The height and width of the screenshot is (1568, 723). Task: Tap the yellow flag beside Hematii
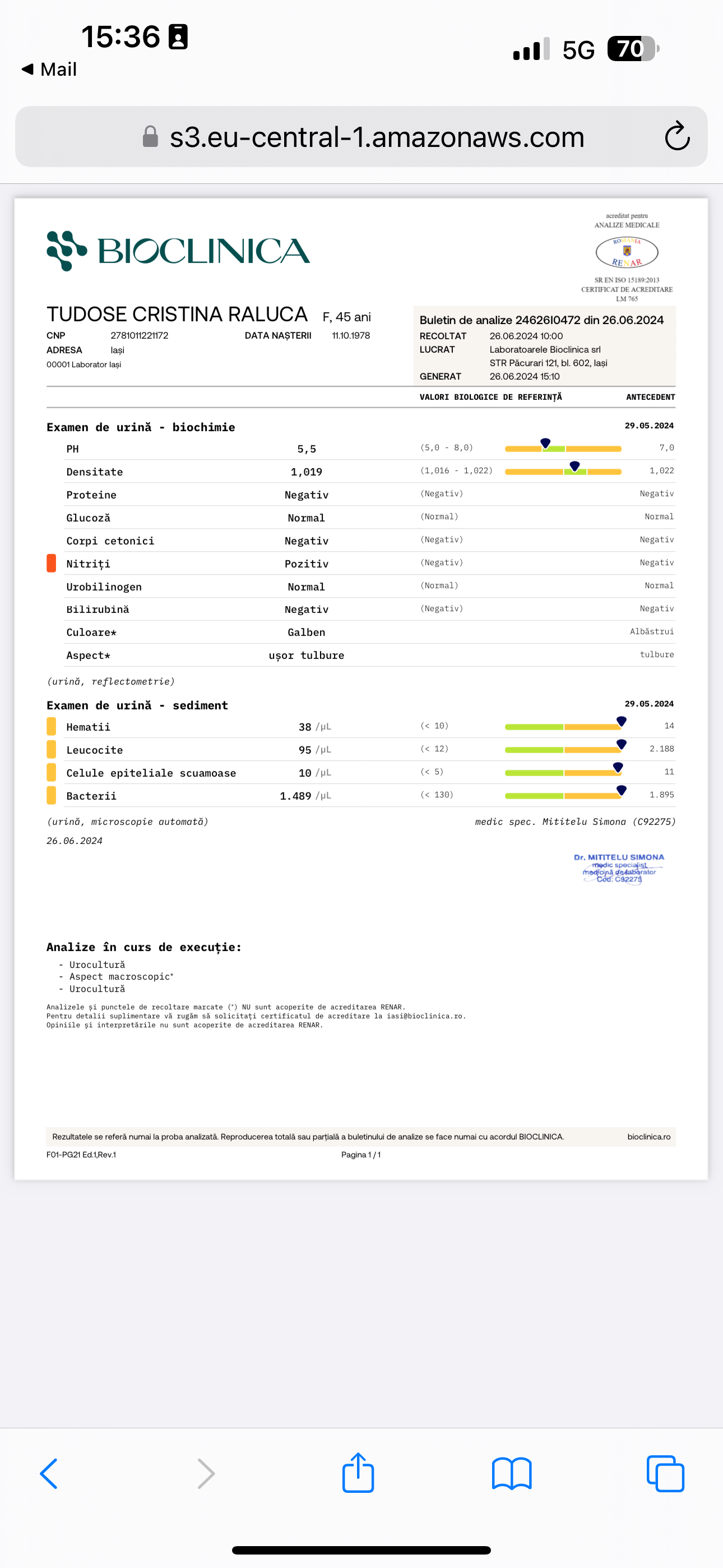[x=51, y=726]
